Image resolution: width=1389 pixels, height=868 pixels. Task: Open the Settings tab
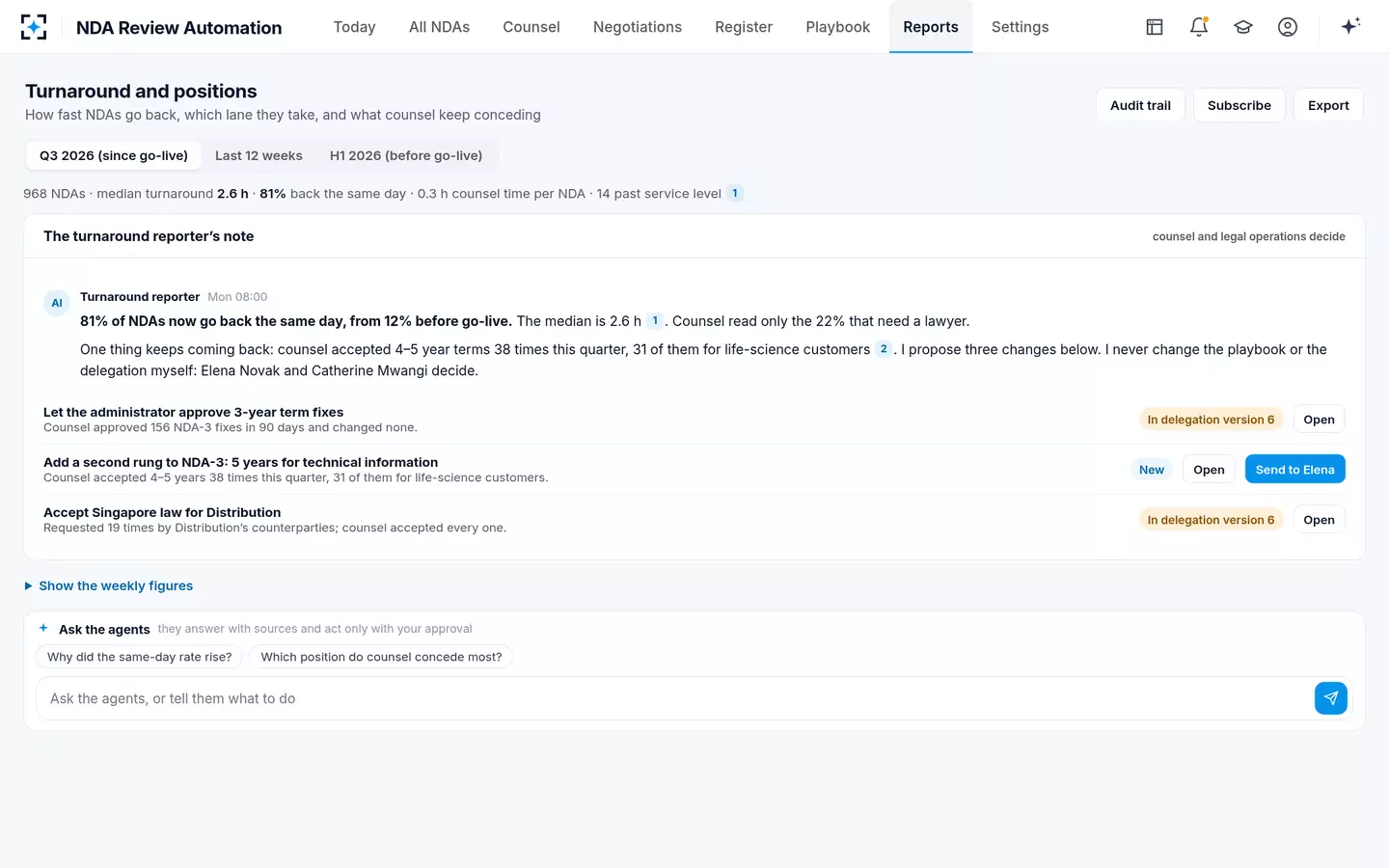[1020, 27]
